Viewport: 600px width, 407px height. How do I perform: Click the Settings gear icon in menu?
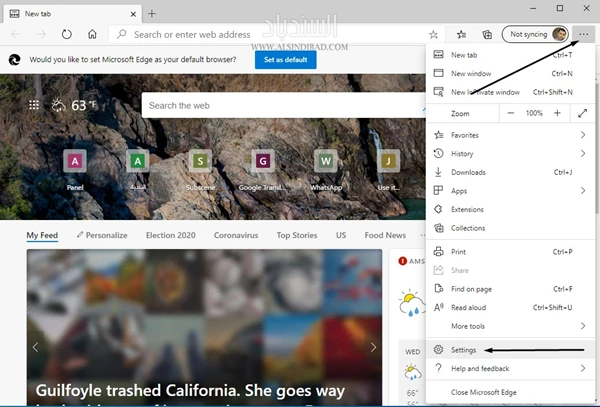point(439,350)
